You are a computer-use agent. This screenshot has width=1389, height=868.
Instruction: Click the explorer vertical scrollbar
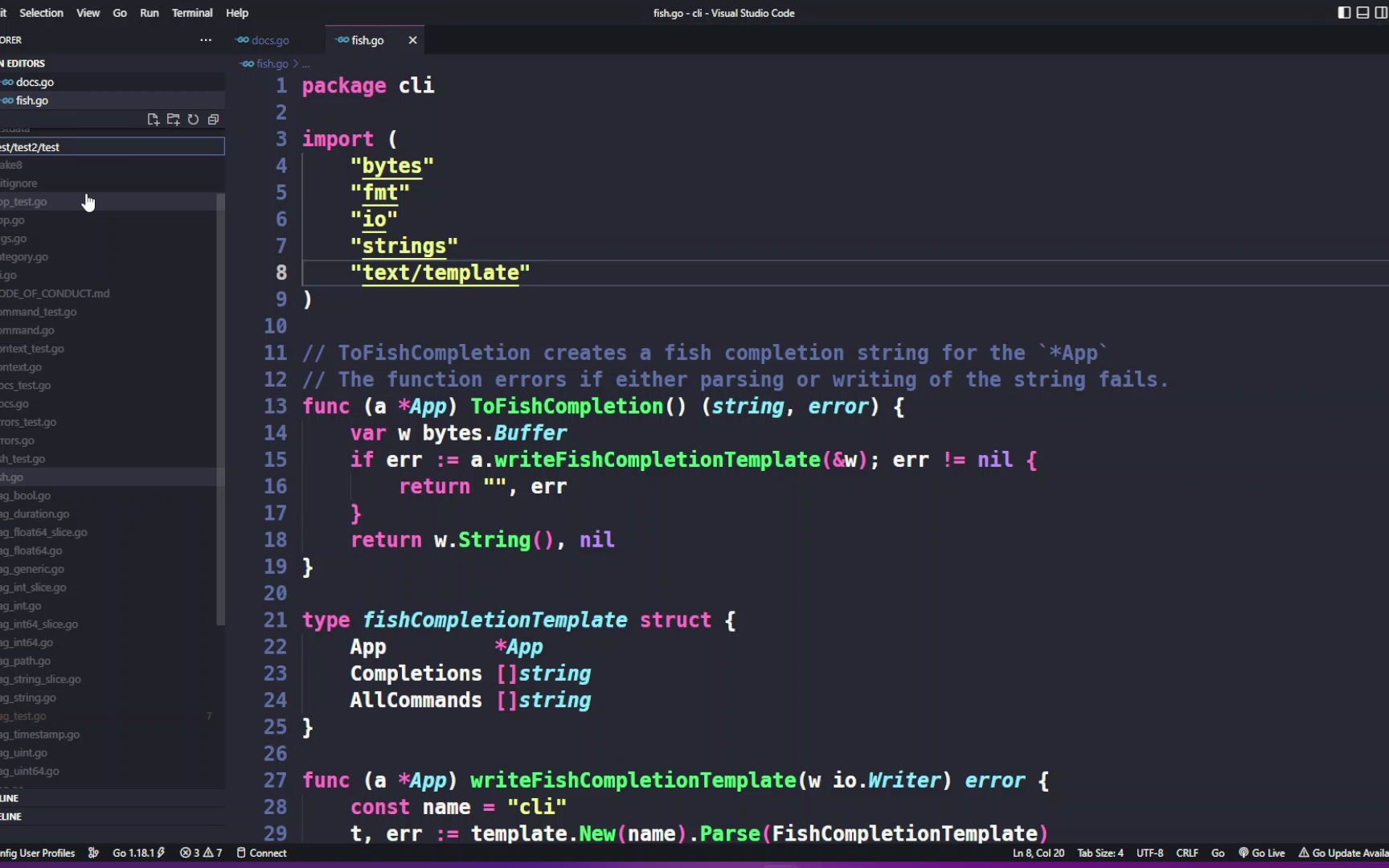pos(220,410)
